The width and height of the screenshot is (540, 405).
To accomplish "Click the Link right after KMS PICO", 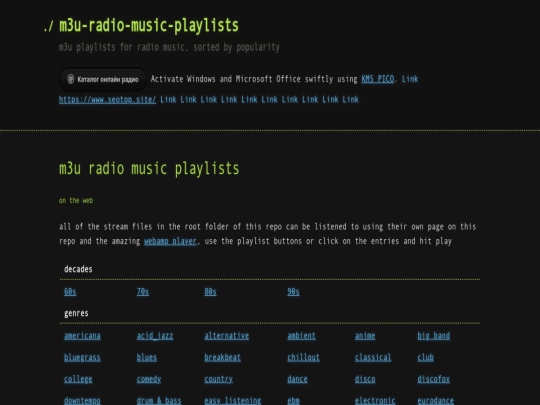I will [410, 79].
